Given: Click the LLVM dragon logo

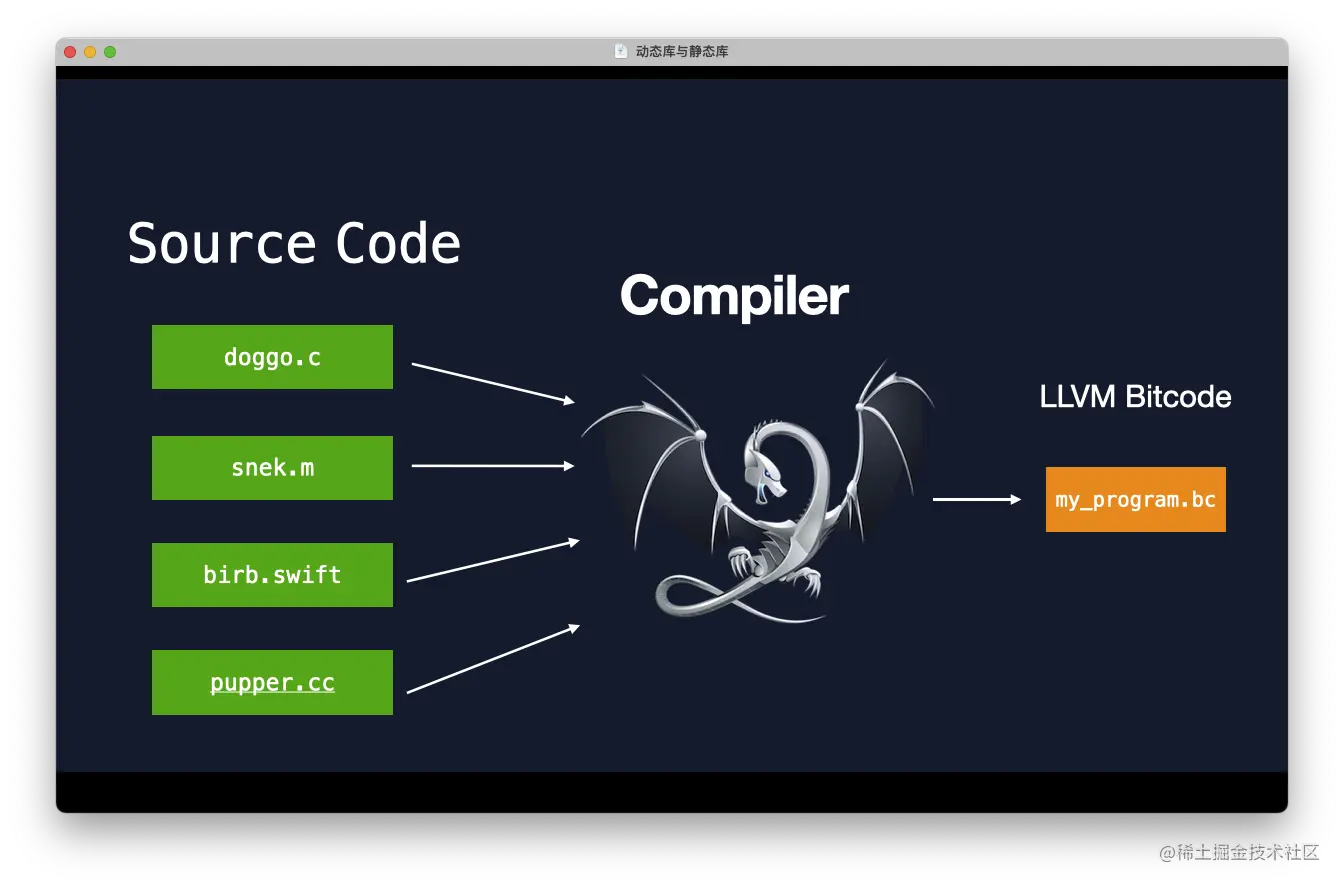Looking at the screenshot, I should (x=757, y=493).
